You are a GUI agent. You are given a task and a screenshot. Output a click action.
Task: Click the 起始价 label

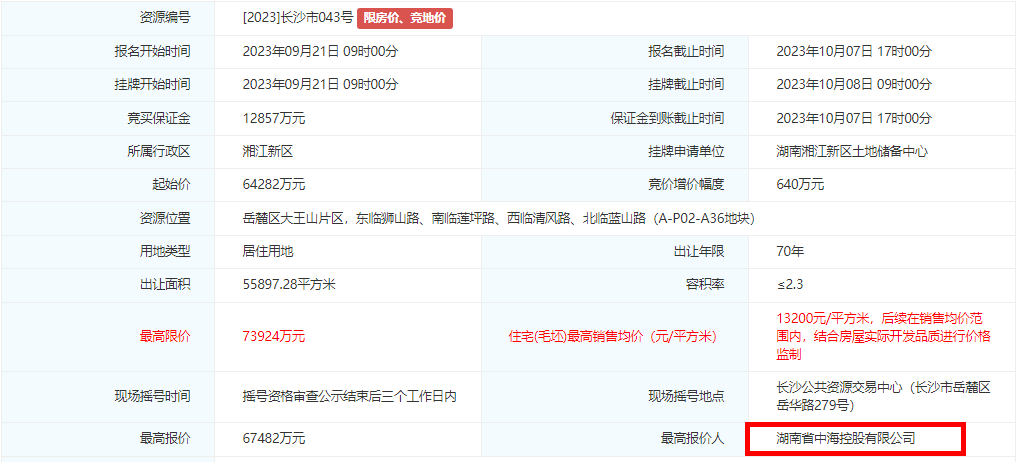click(x=171, y=185)
